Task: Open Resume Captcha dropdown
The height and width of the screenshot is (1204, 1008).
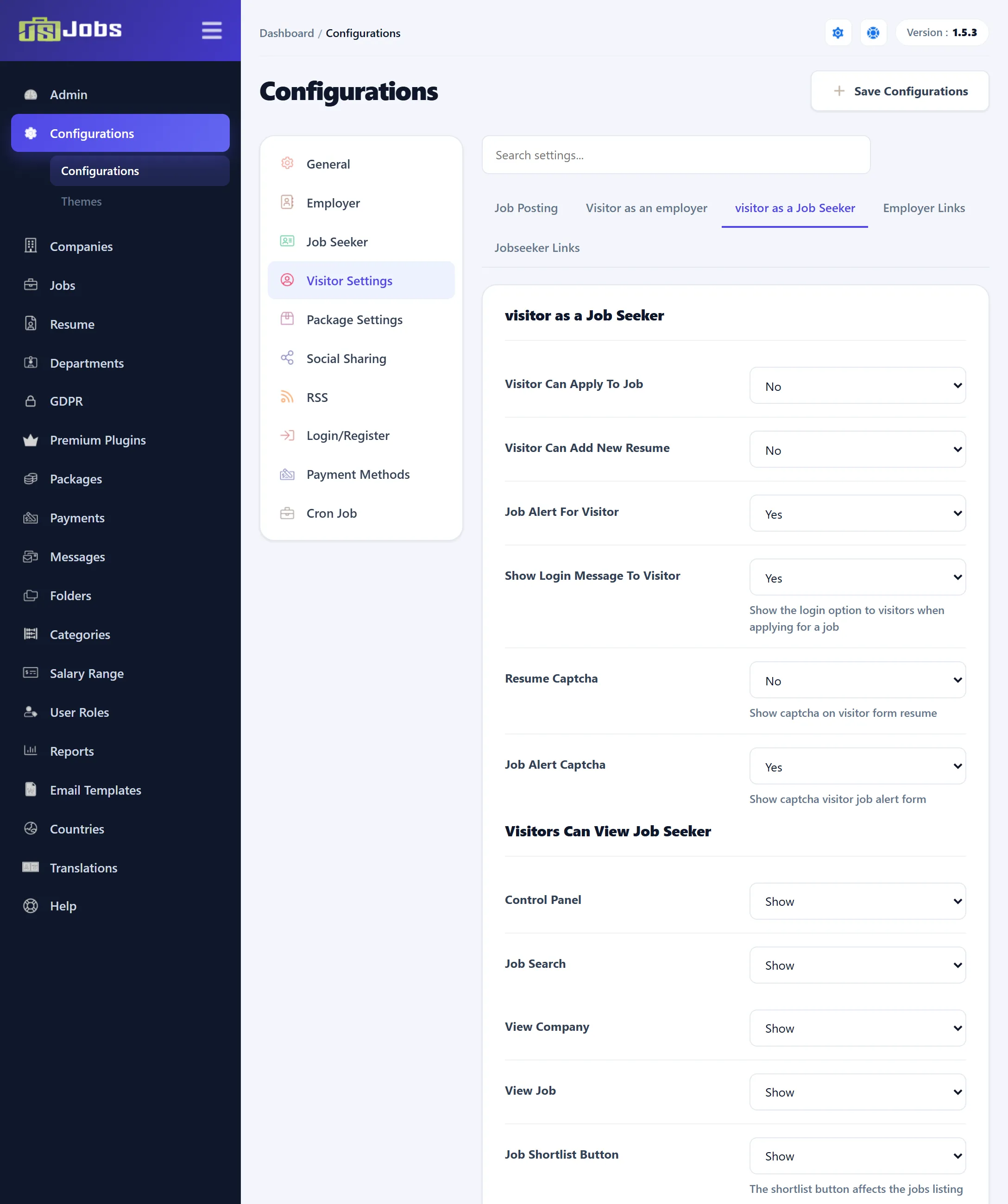Action: click(x=857, y=681)
